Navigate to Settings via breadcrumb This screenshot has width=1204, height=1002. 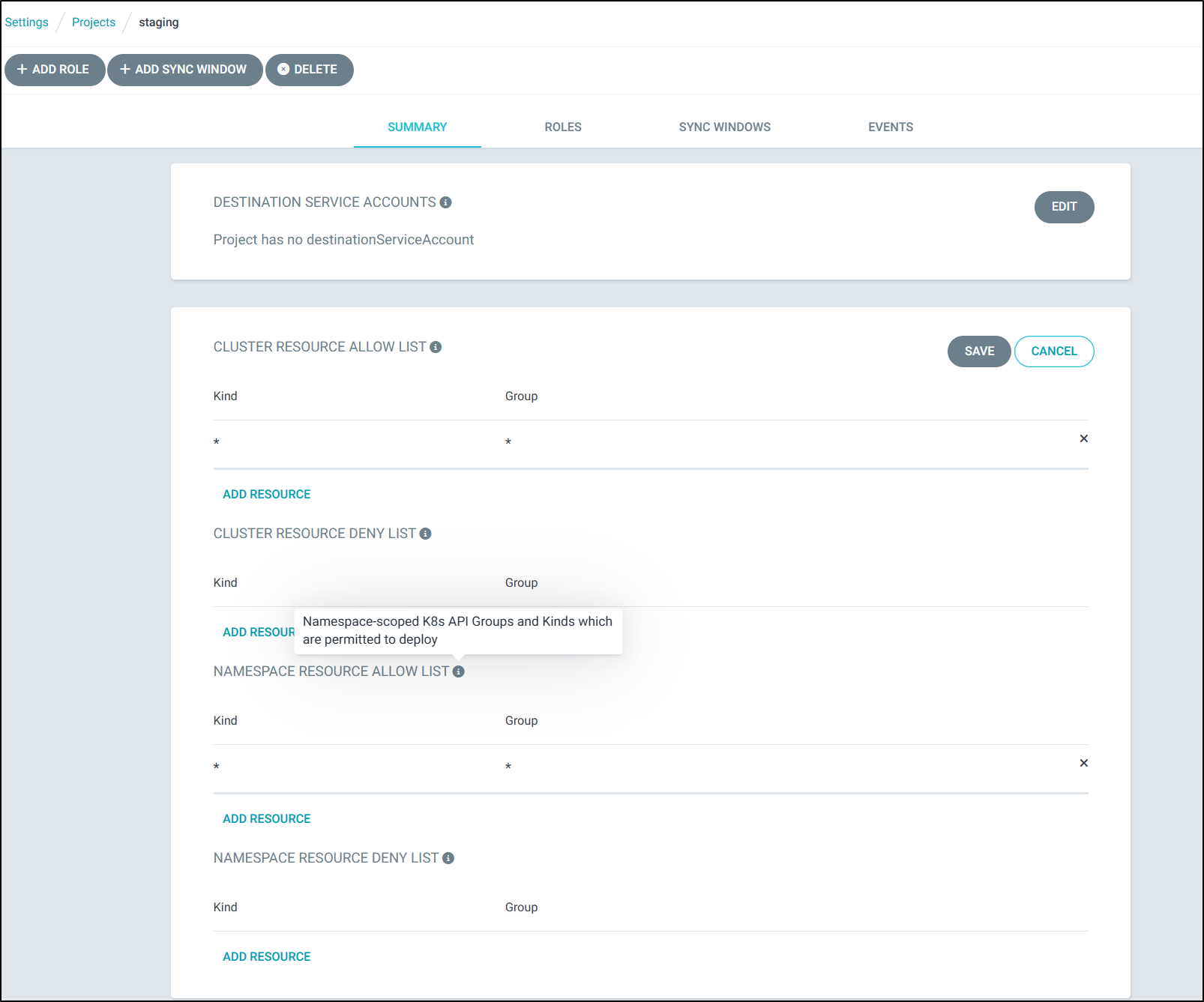coord(27,22)
